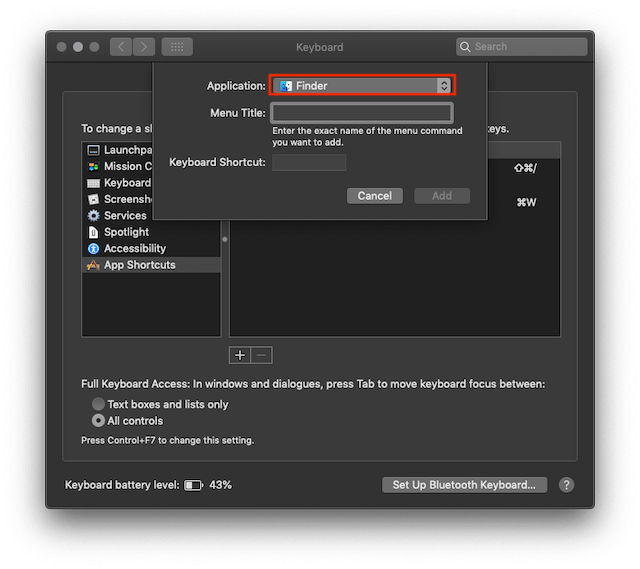This screenshot has width=640, height=569.
Task: Open the Application dropdown showing Finder
Action: (362, 86)
